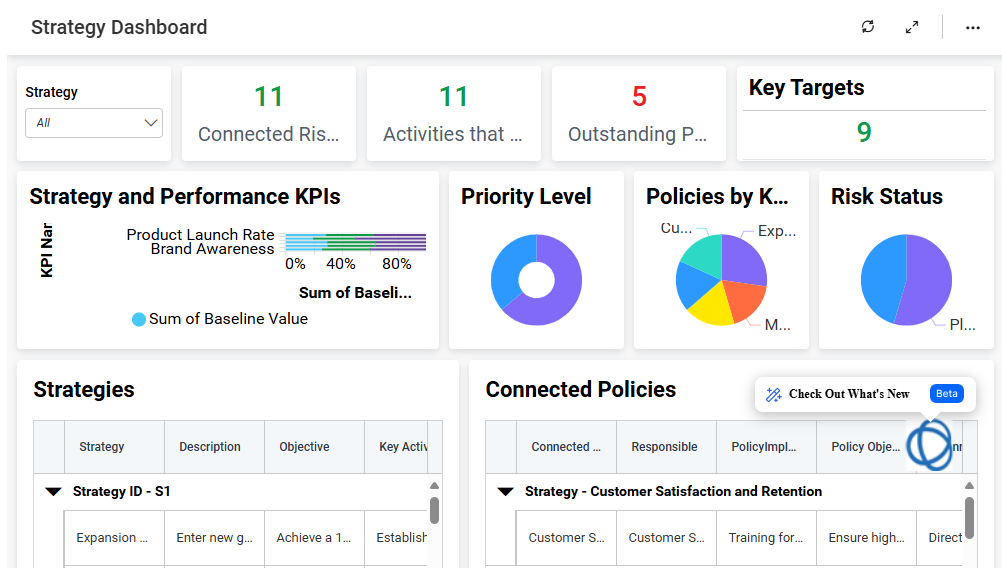Image resolution: width=1002 pixels, height=575 pixels.
Task: Collapse the Strategy ID - S1 group
Action: point(53,492)
